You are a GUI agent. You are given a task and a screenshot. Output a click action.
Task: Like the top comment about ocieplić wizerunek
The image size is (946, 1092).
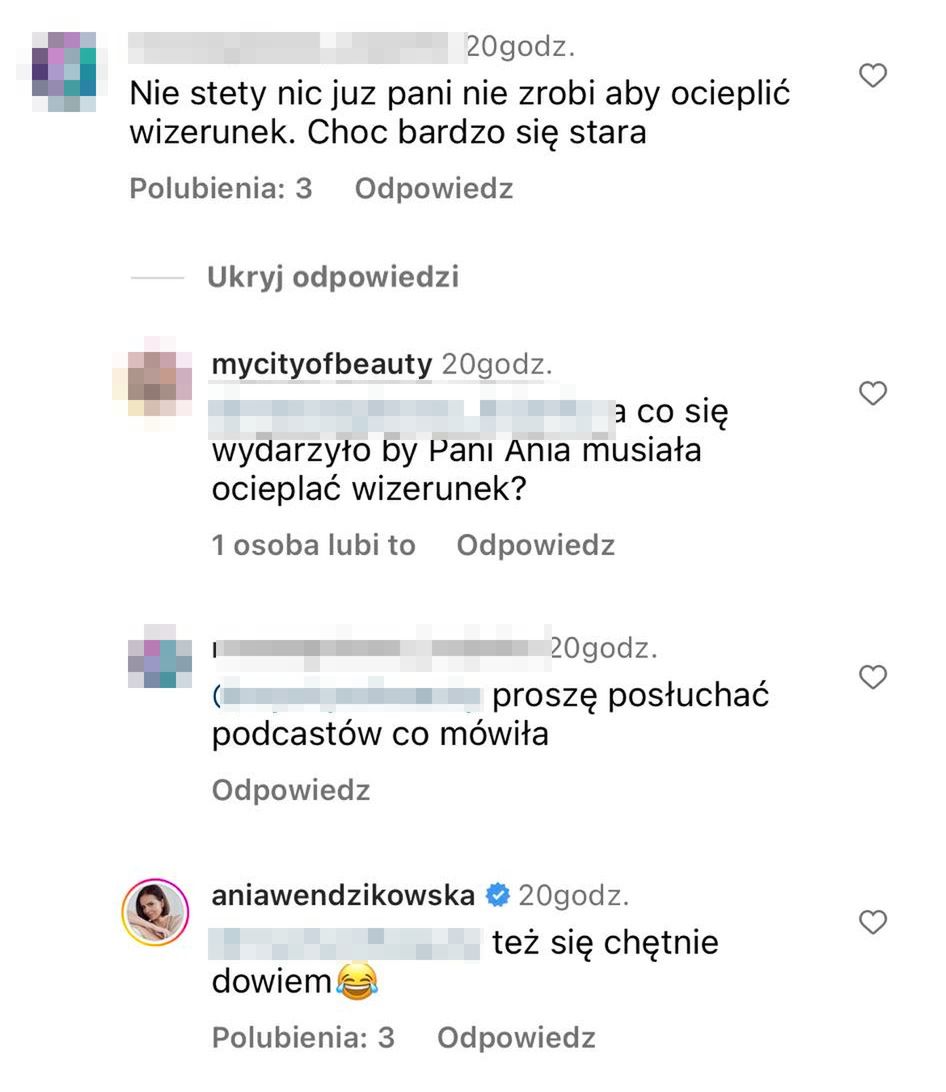[874, 75]
